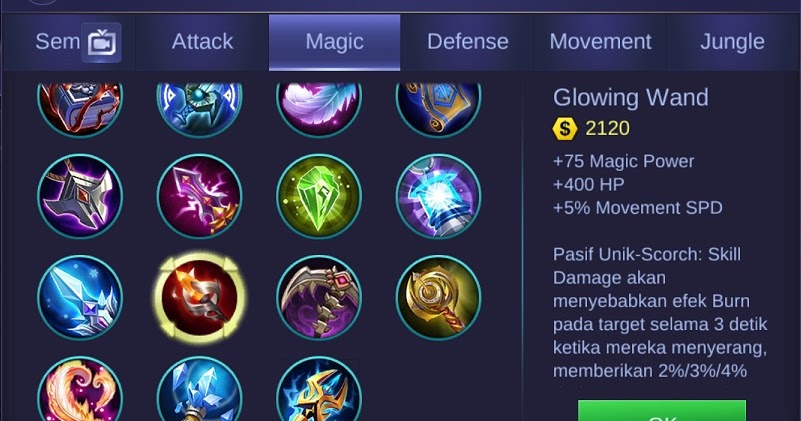Screen dimensions: 801x421
Task: Go to the Jungle tab
Action: tap(732, 42)
